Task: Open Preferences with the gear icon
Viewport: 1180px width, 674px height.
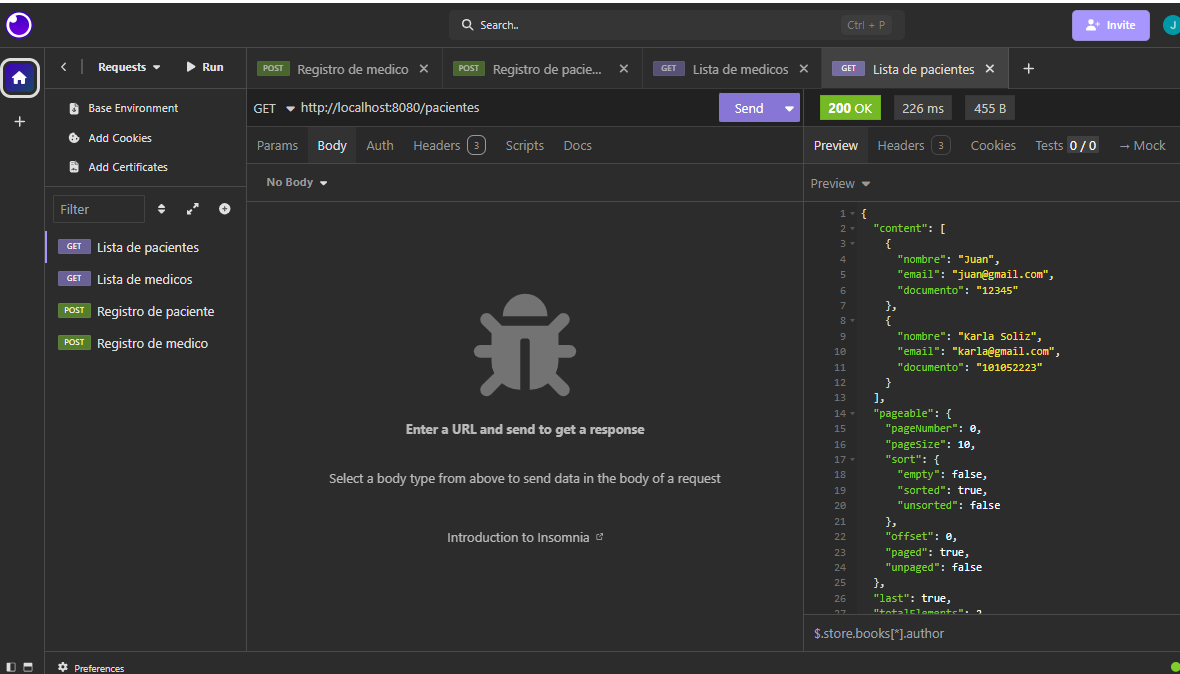Action: (62, 667)
